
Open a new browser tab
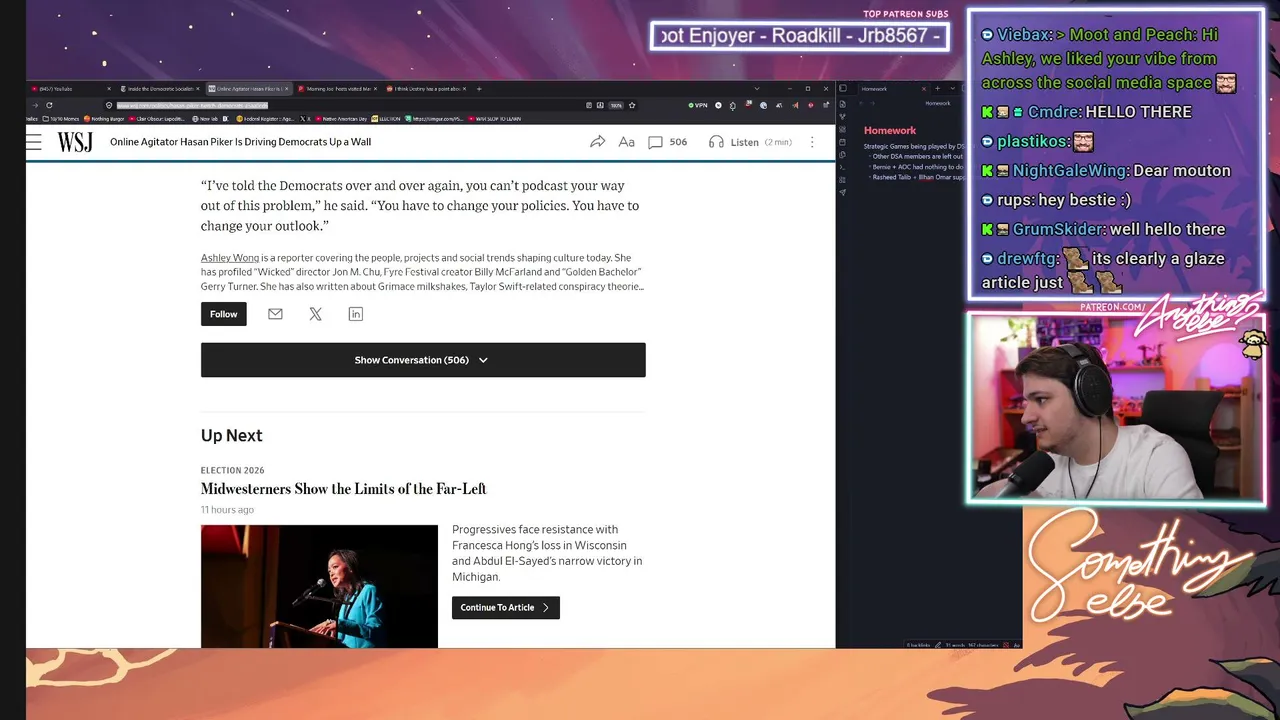(x=479, y=89)
